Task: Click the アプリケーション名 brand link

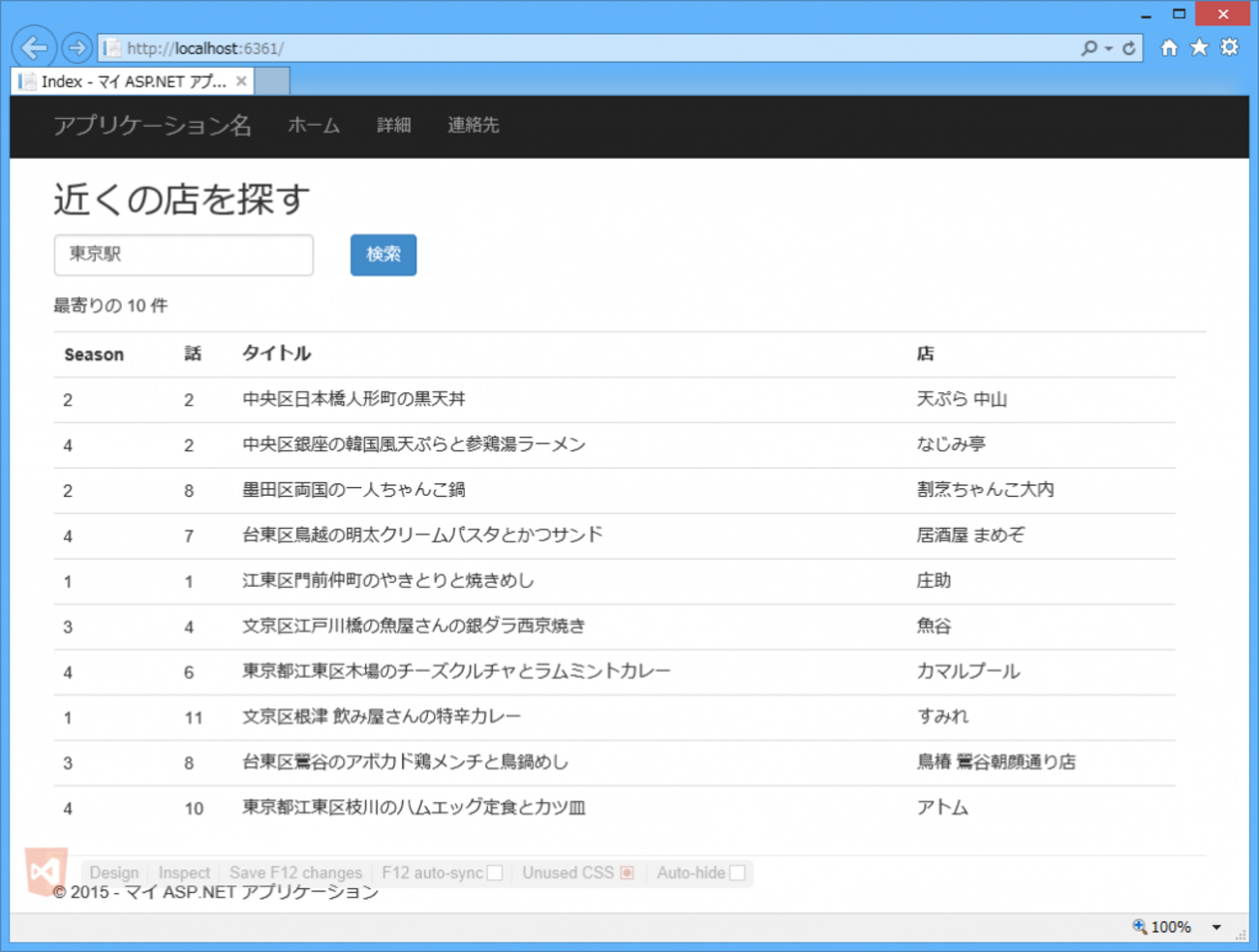Action: (152, 125)
